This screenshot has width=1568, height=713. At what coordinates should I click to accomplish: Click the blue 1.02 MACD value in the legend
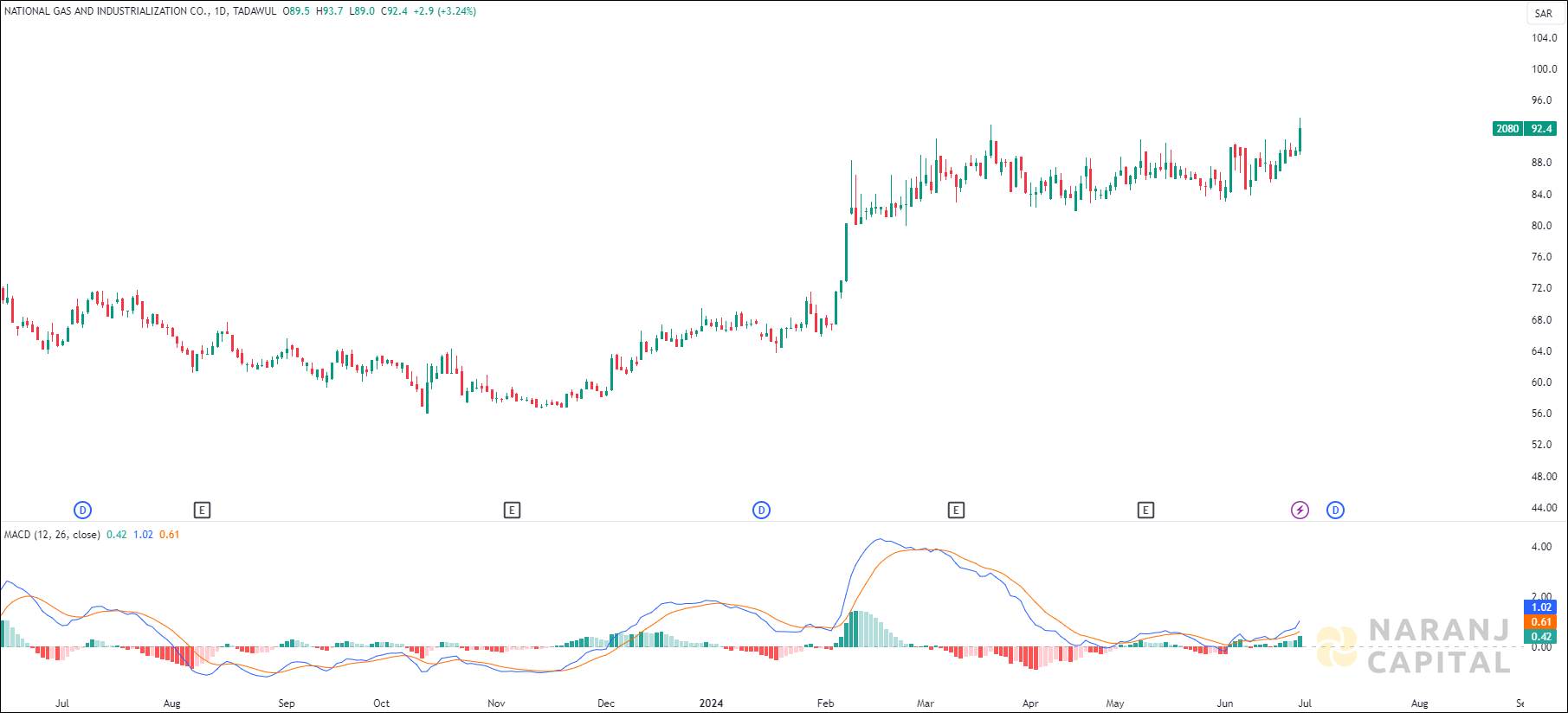(143, 535)
